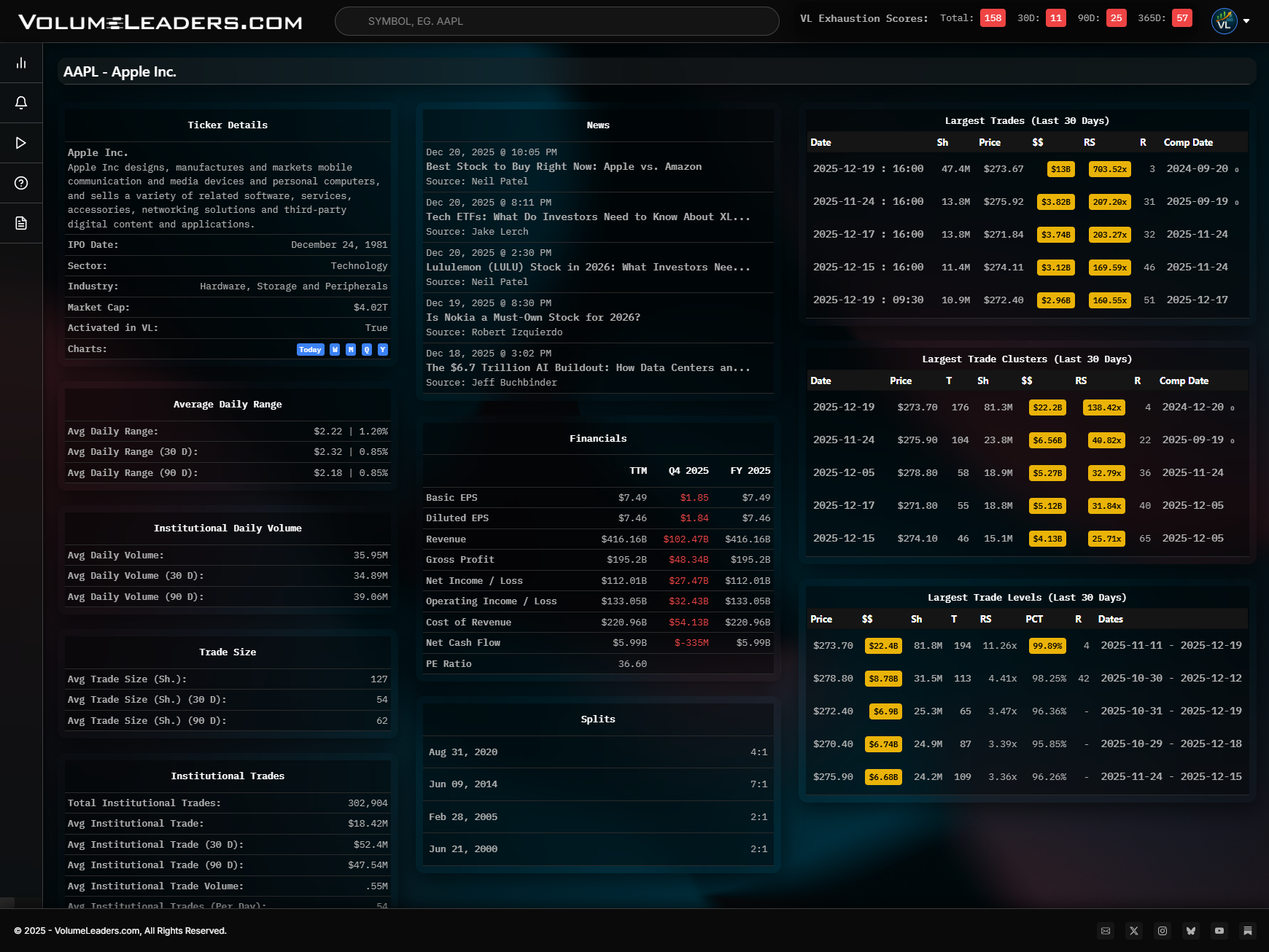The width and height of the screenshot is (1269, 952).
Task: Click the email envelope footer icon
Action: [x=1106, y=931]
